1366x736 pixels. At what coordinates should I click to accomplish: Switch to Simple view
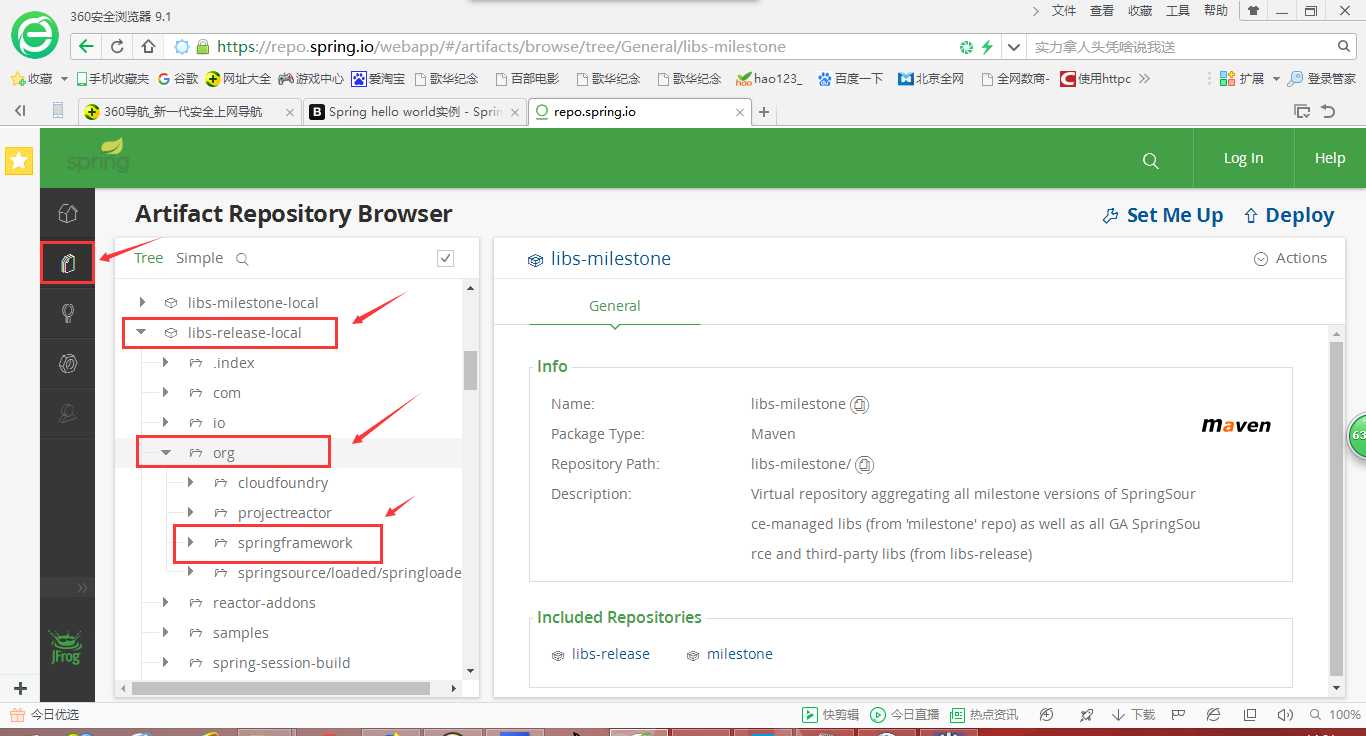click(x=199, y=258)
